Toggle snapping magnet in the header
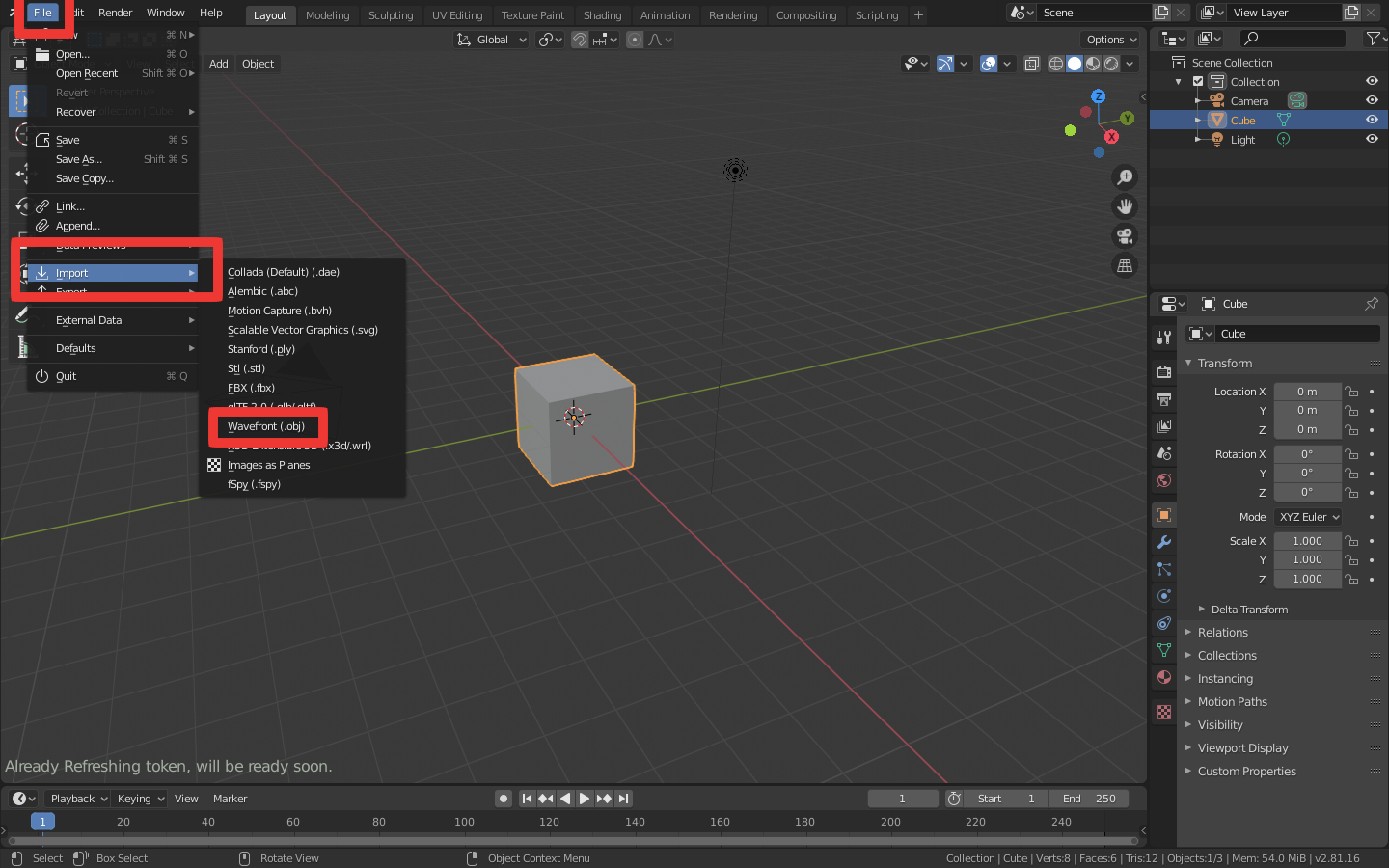The width and height of the screenshot is (1389, 868). [580, 40]
